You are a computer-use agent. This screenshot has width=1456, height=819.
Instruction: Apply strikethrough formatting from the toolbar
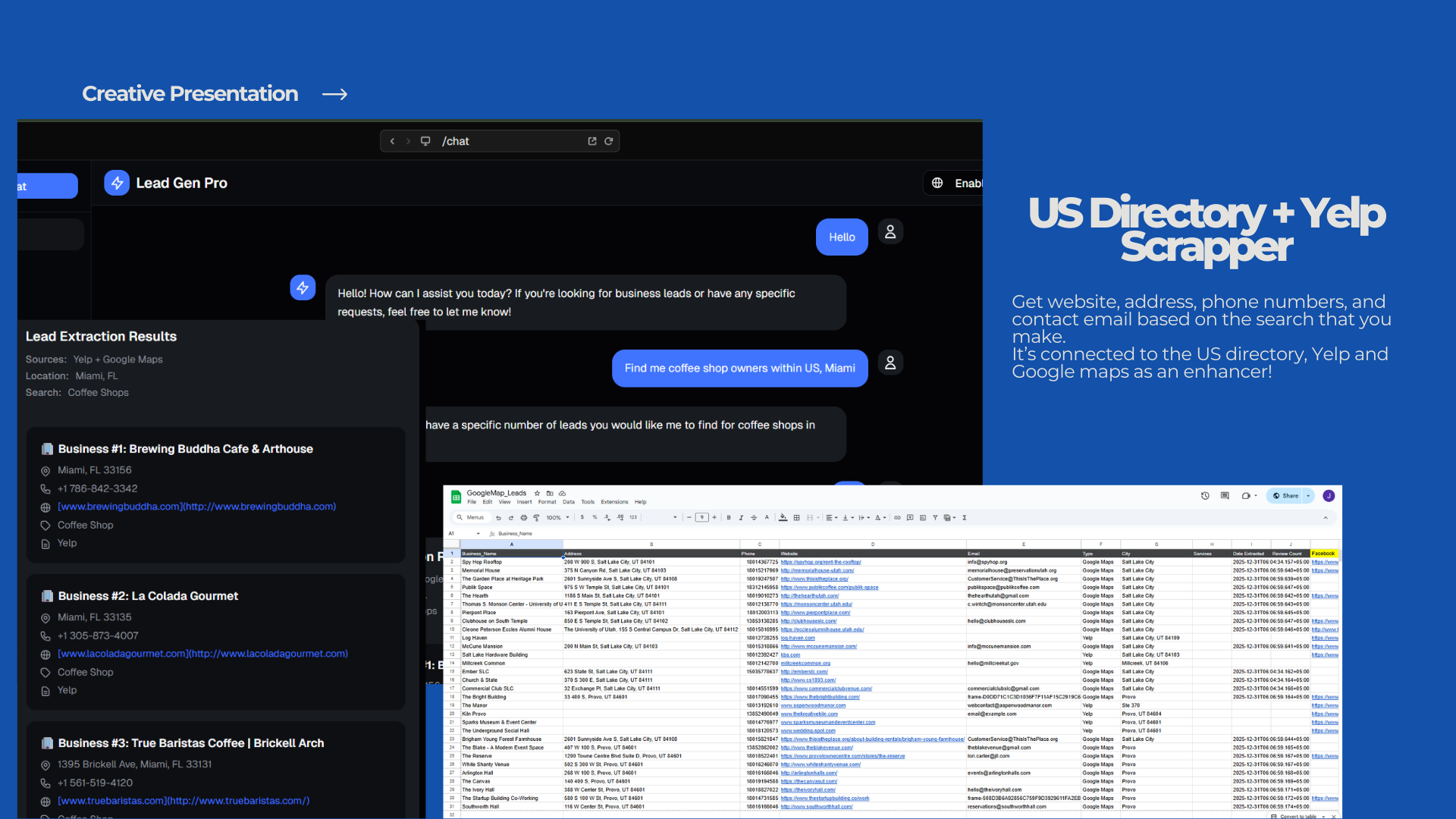pos(754,517)
